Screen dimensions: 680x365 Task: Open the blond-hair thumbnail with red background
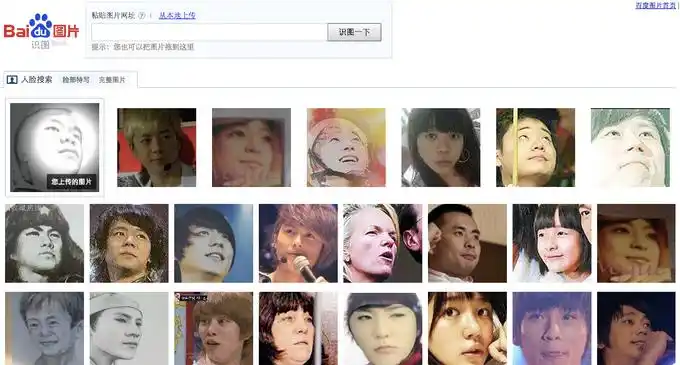click(x=157, y=147)
